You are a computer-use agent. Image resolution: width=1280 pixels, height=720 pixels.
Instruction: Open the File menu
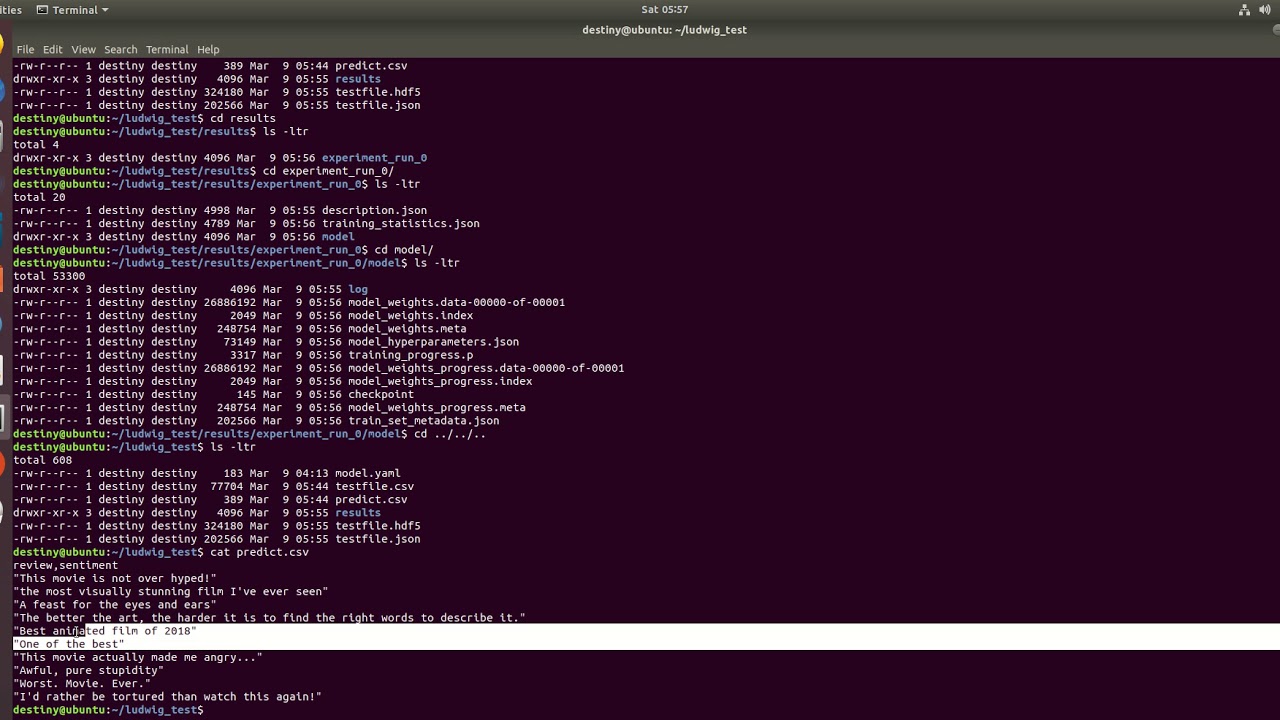pos(25,49)
